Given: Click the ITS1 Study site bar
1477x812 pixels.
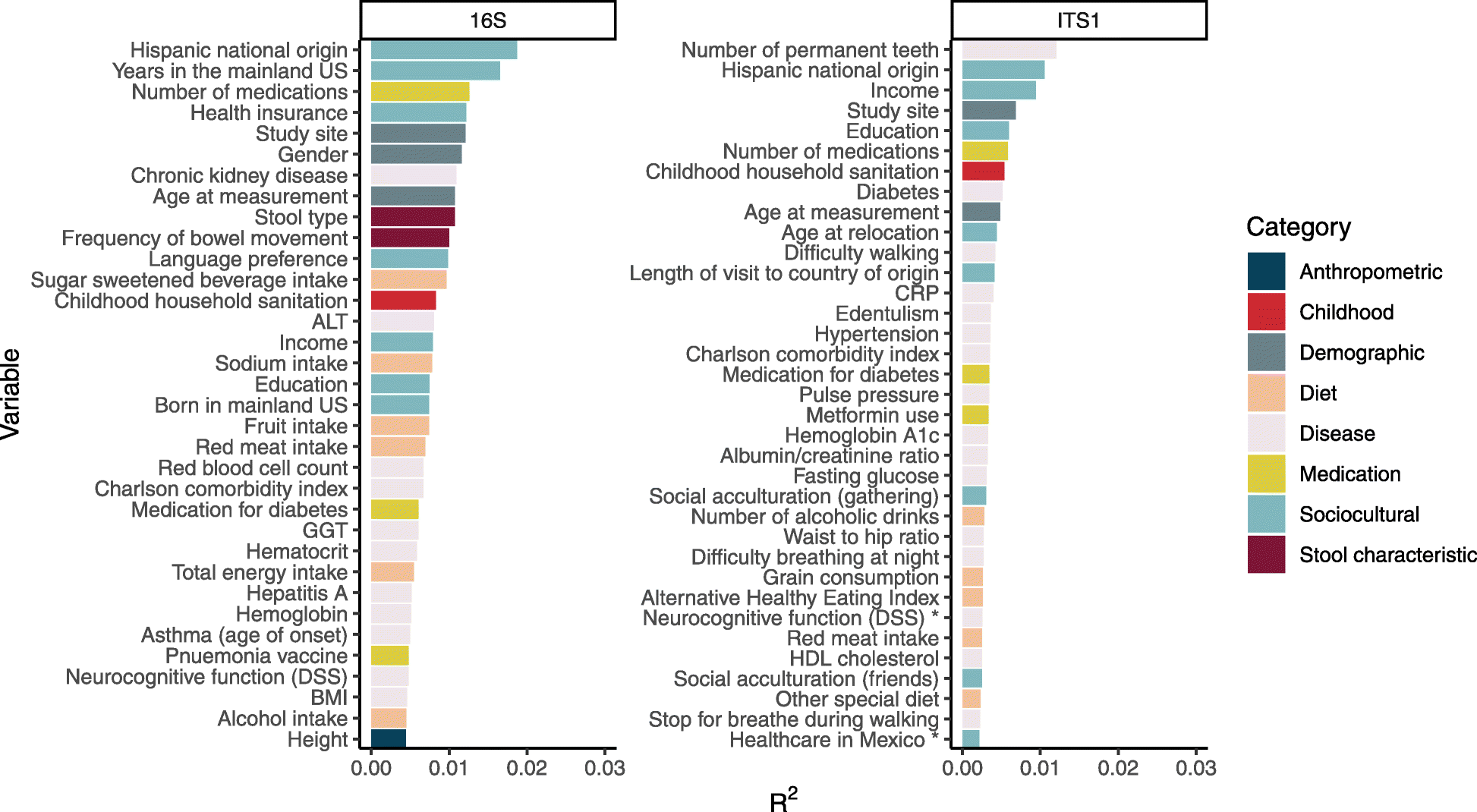Looking at the screenshot, I should [x=989, y=111].
